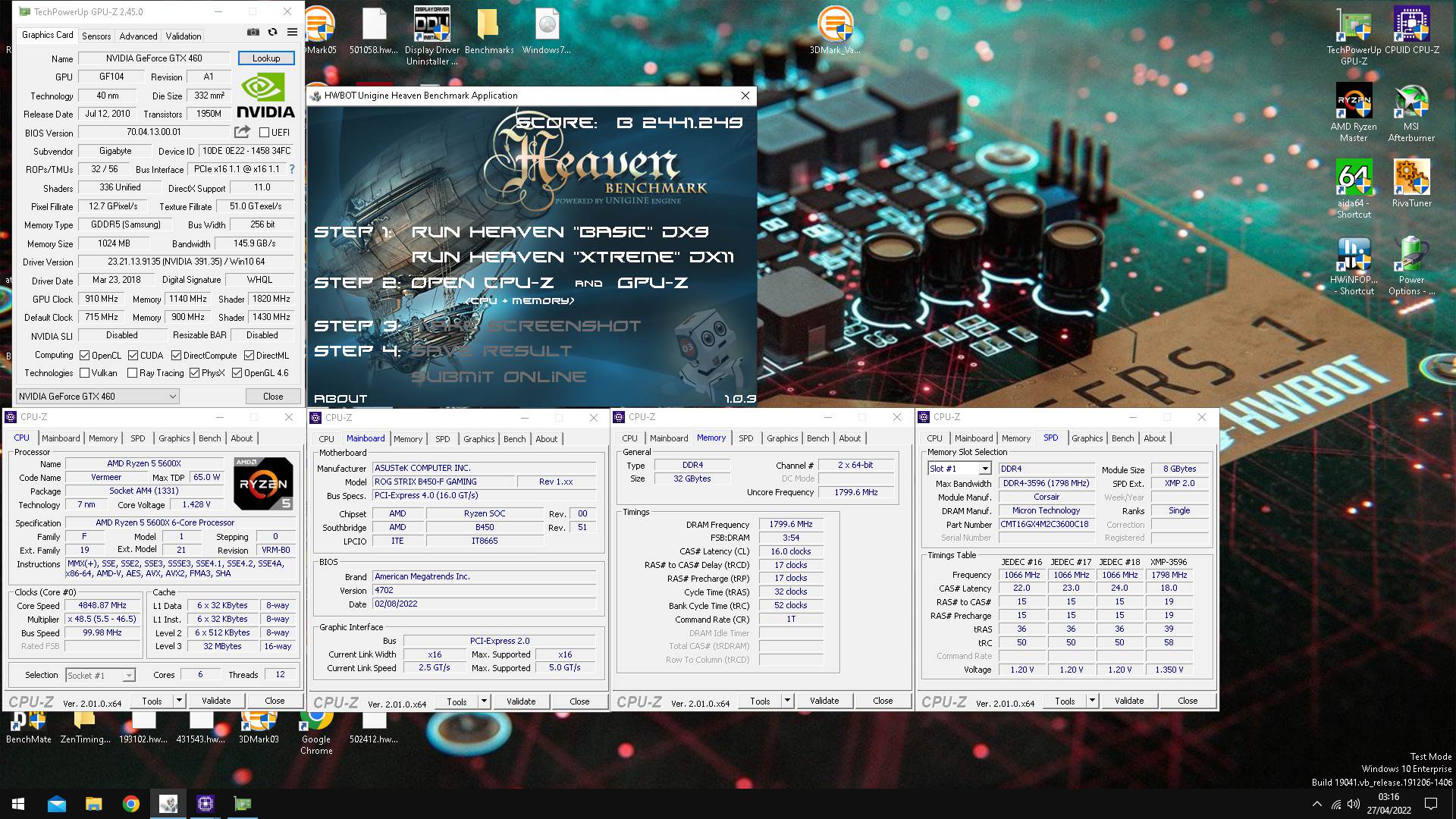Open the GPU-Z hamburger menu
This screenshot has height=819, width=1456.
(292, 33)
